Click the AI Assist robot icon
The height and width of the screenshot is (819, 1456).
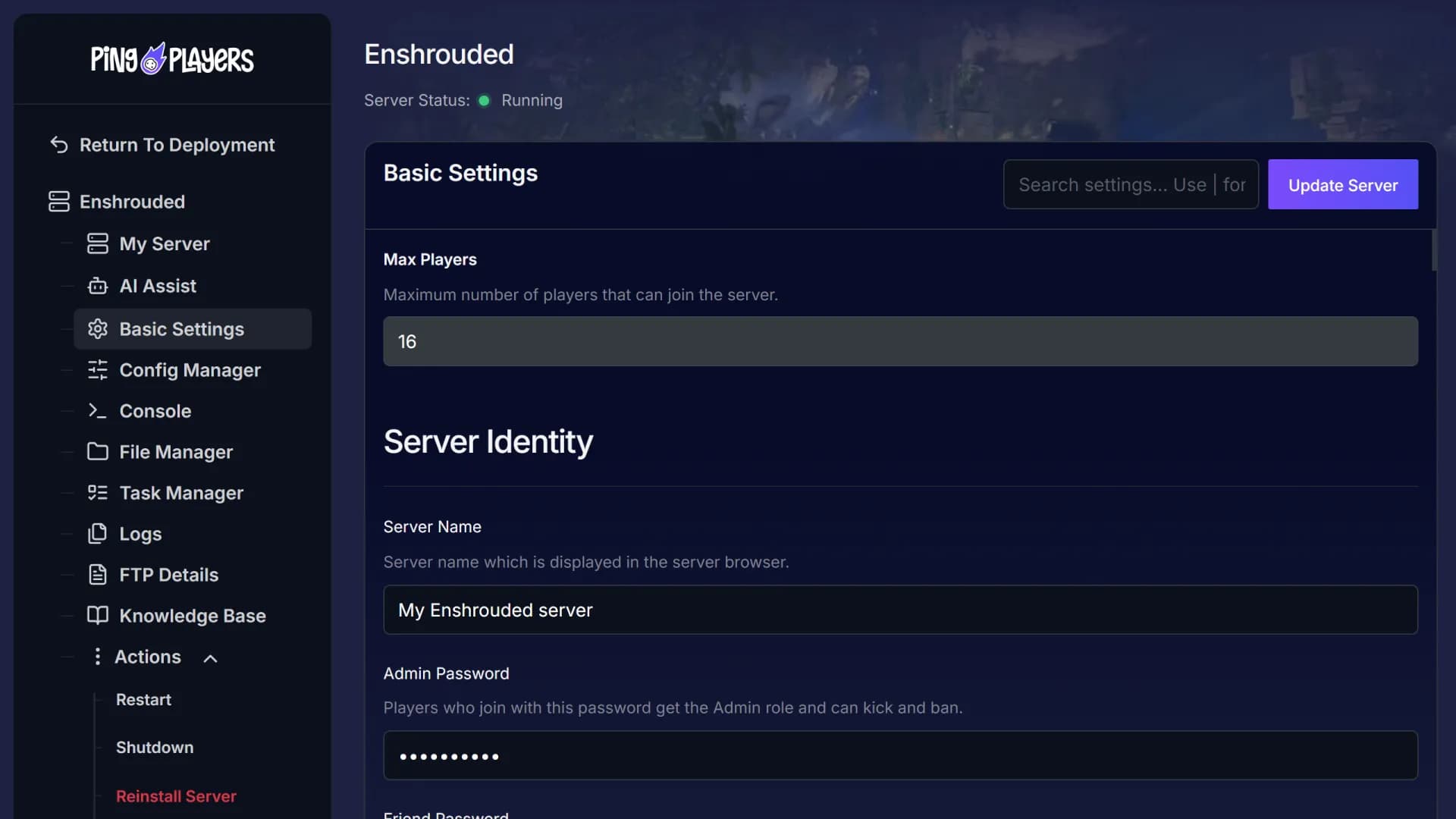point(98,286)
